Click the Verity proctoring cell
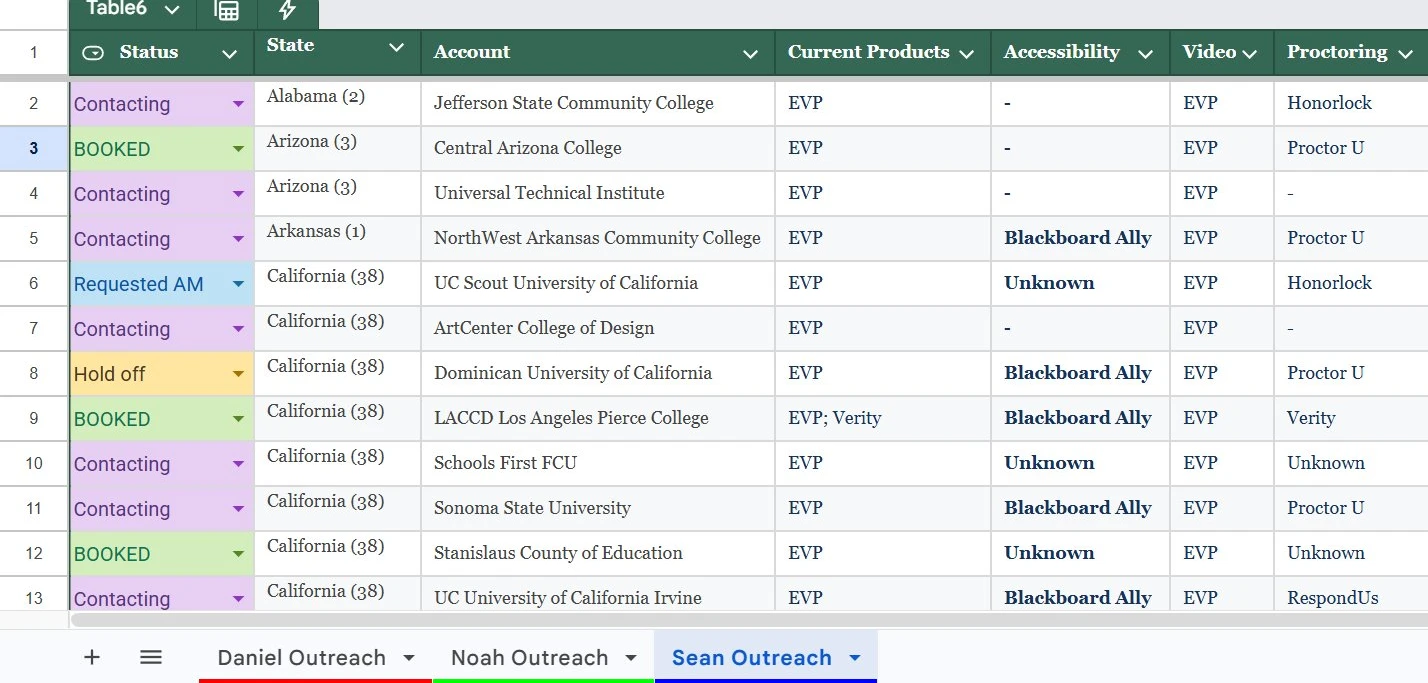This screenshot has width=1428, height=683. coord(1351,418)
